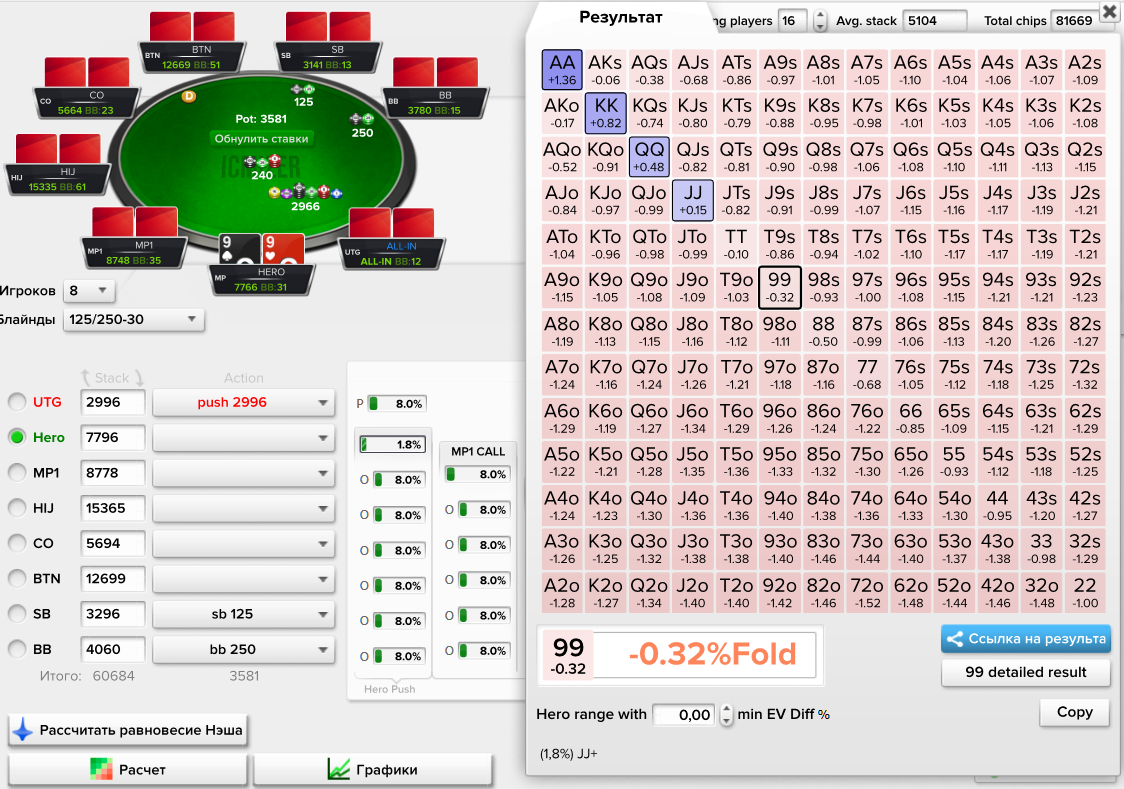
Task: Click the players count stepper near 16
Action: pyautogui.click(x=820, y=21)
